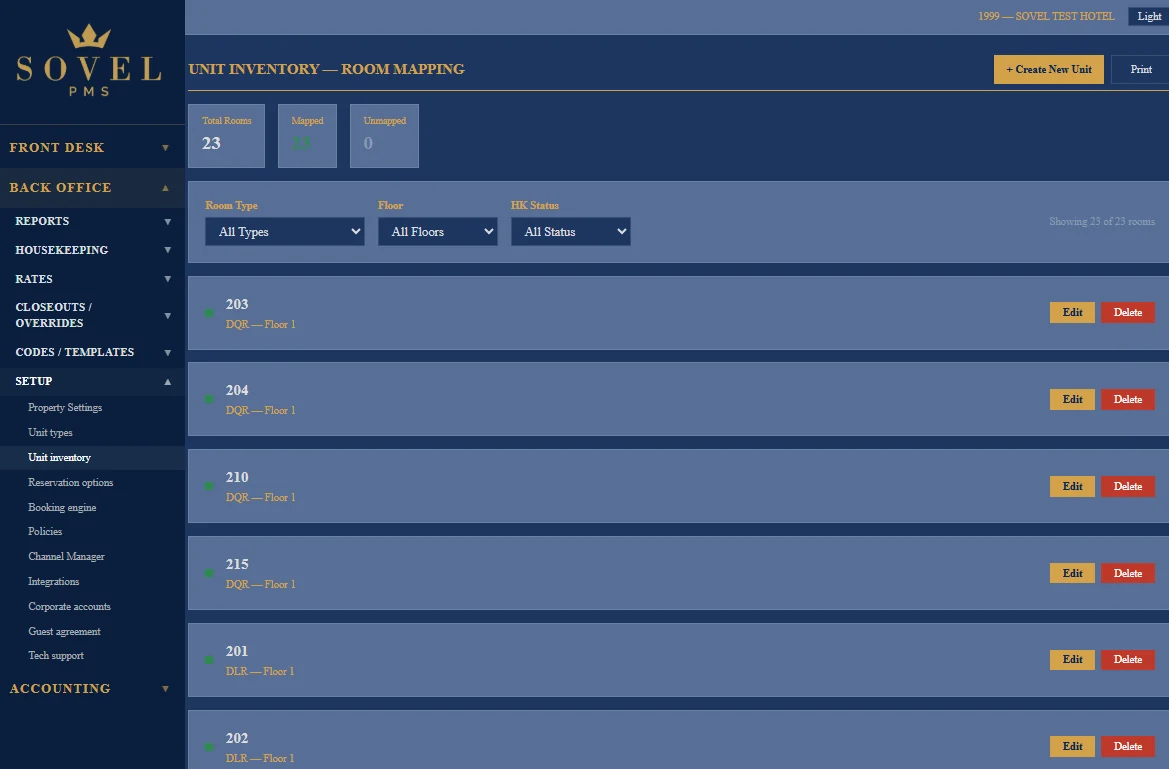The height and width of the screenshot is (769, 1169).
Task: Expand the Accounting menu section
Action: [92, 688]
